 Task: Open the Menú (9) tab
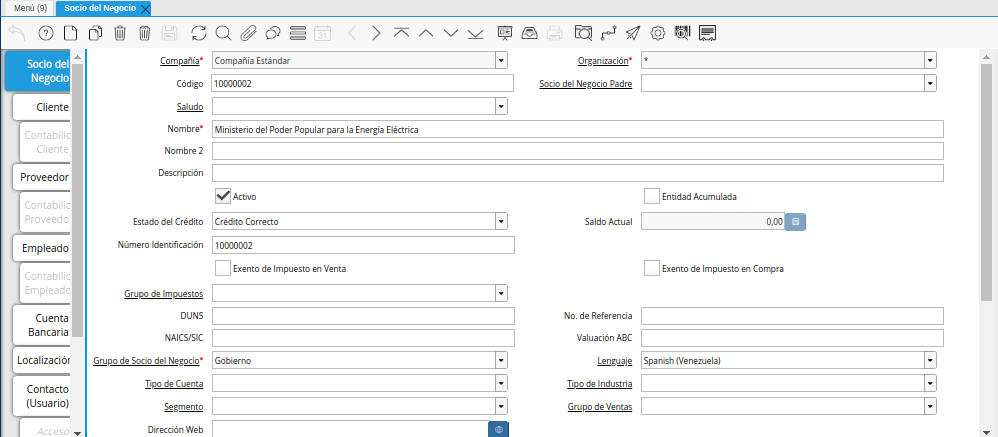pos(30,8)
